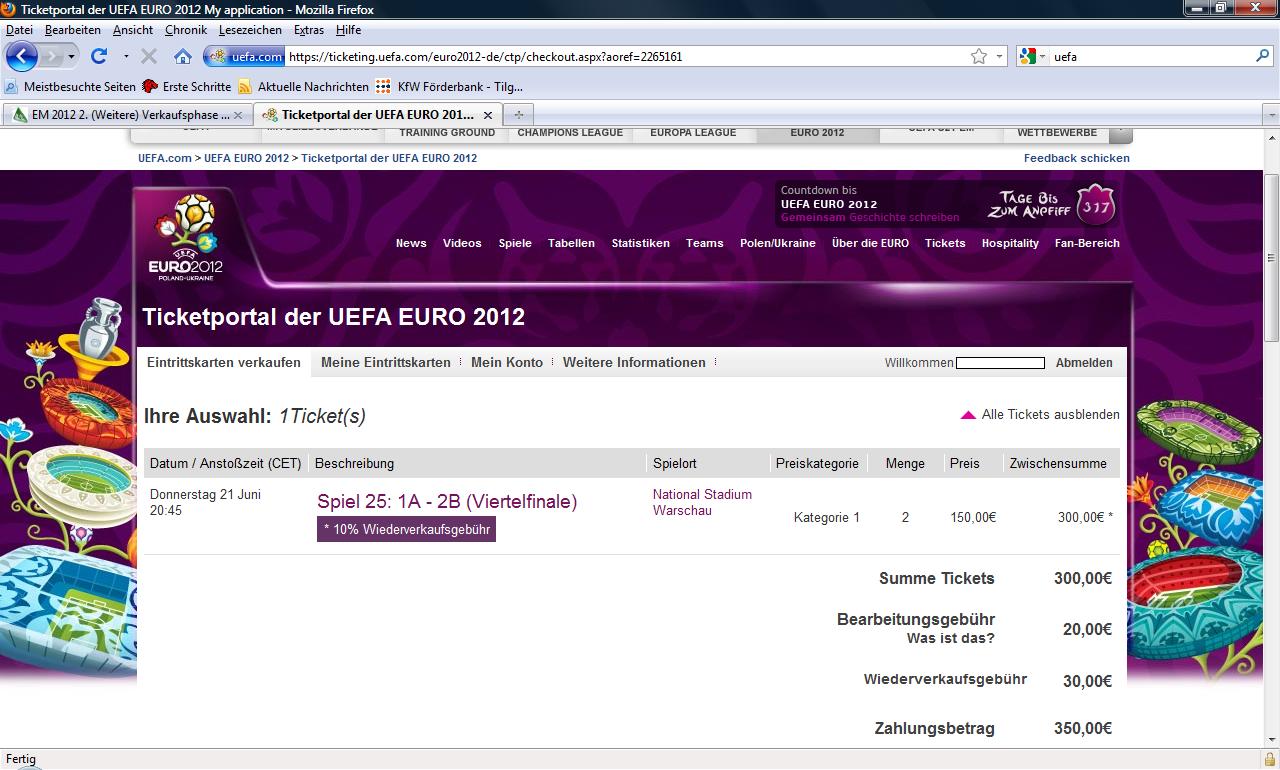Open the News section

[x=411, y=243]
